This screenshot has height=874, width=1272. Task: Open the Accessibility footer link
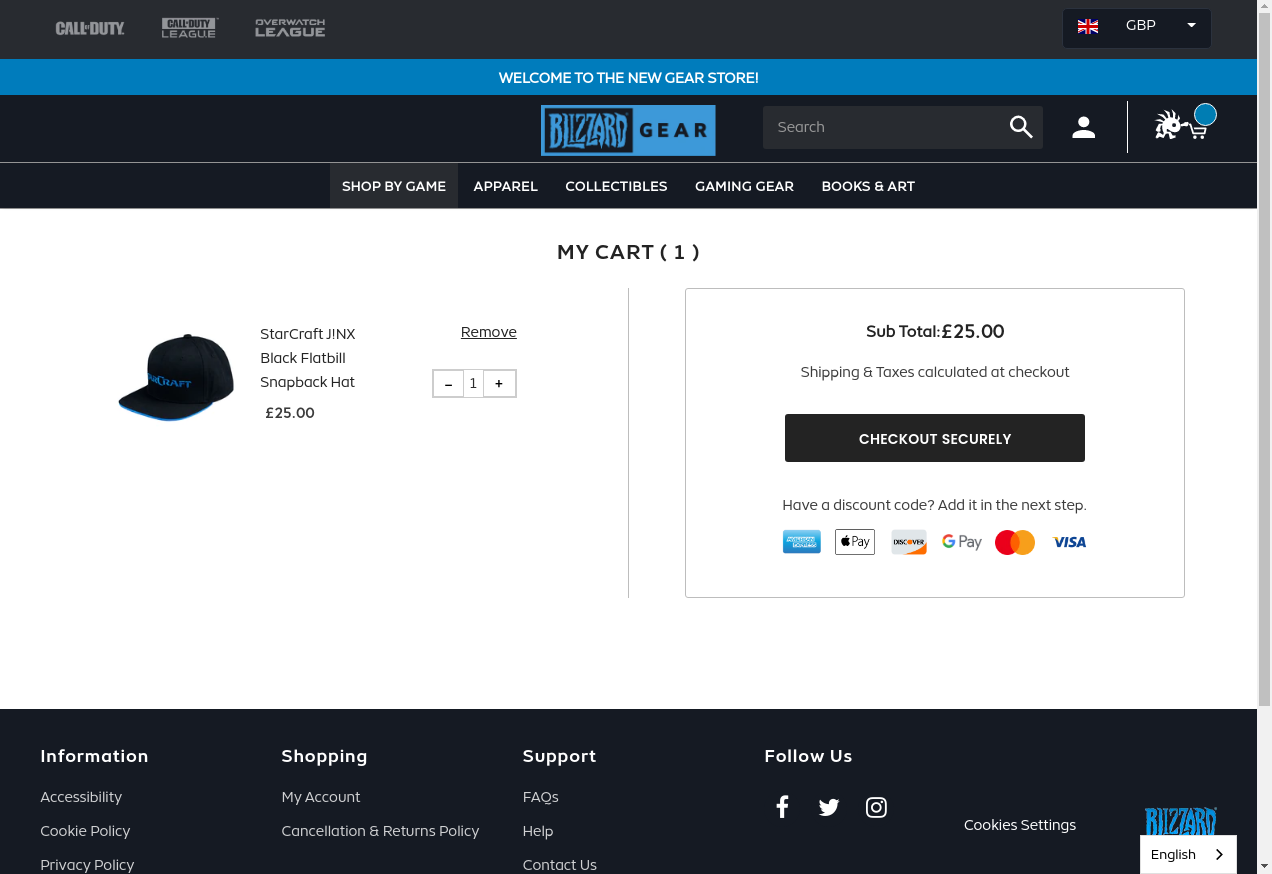81,797
